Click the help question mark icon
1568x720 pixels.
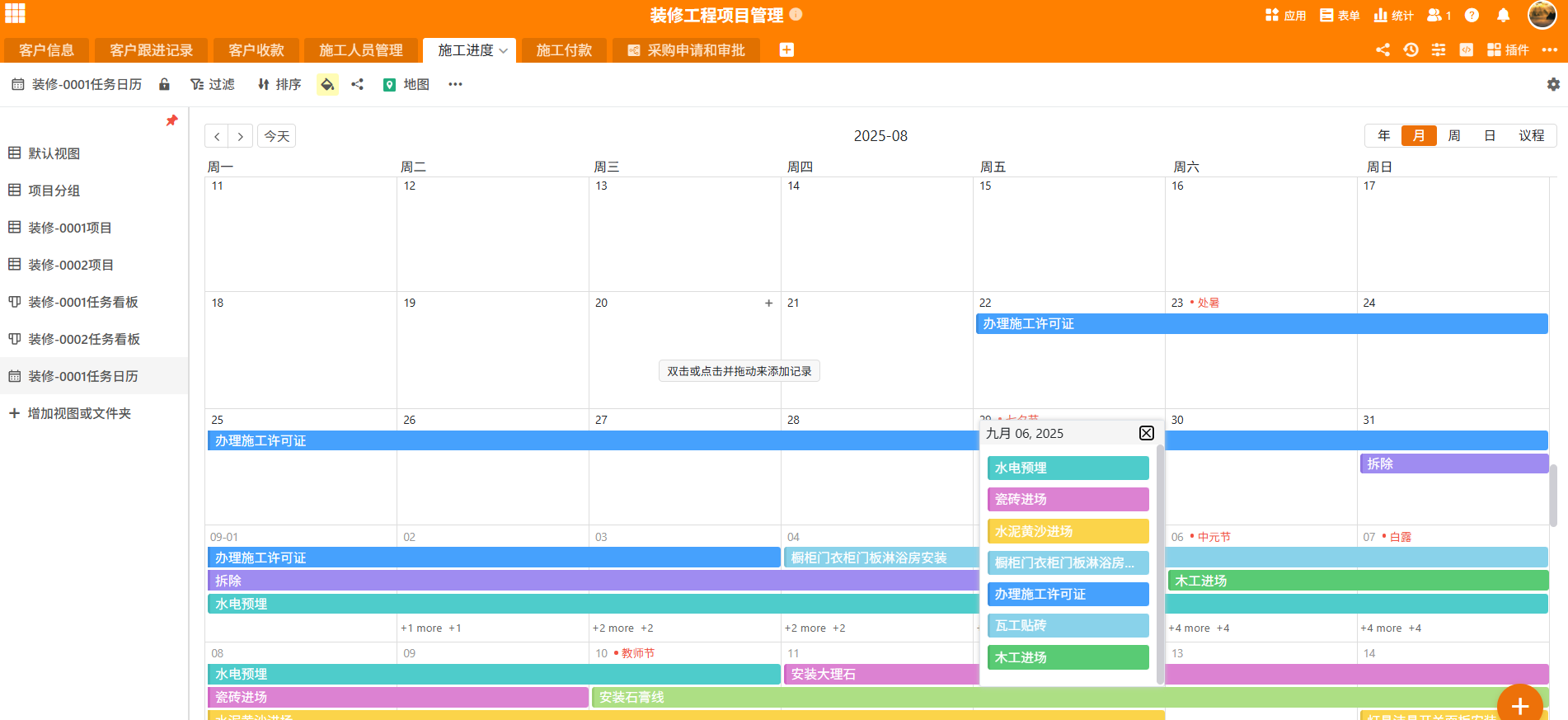pyautogui.click(x=1472, y=16)
